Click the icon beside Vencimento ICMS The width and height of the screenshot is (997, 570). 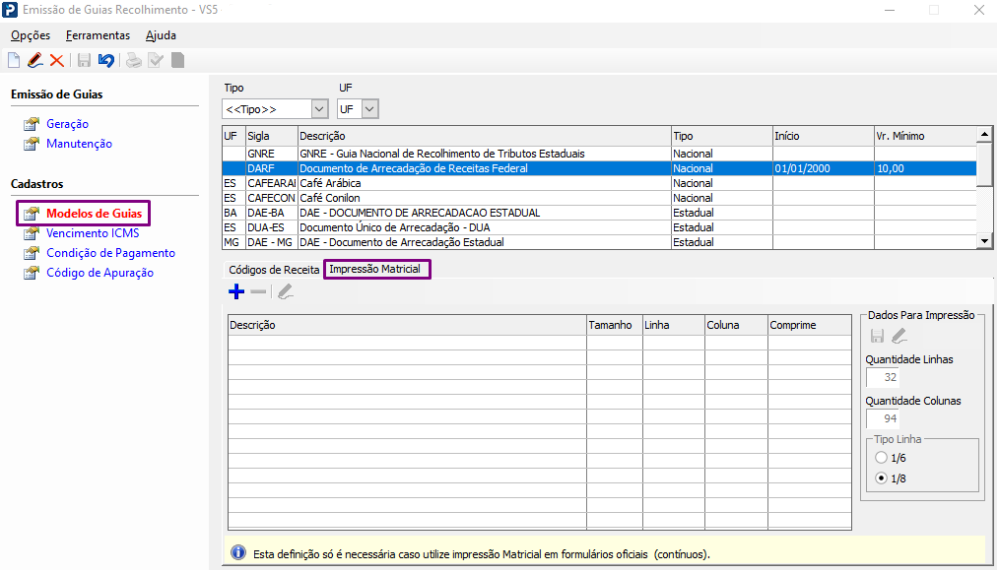click(31, 234)
